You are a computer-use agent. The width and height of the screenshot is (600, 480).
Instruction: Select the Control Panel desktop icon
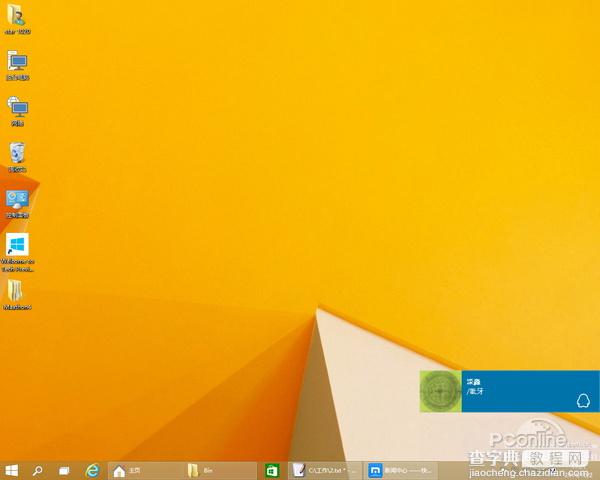tap(17, 204)
